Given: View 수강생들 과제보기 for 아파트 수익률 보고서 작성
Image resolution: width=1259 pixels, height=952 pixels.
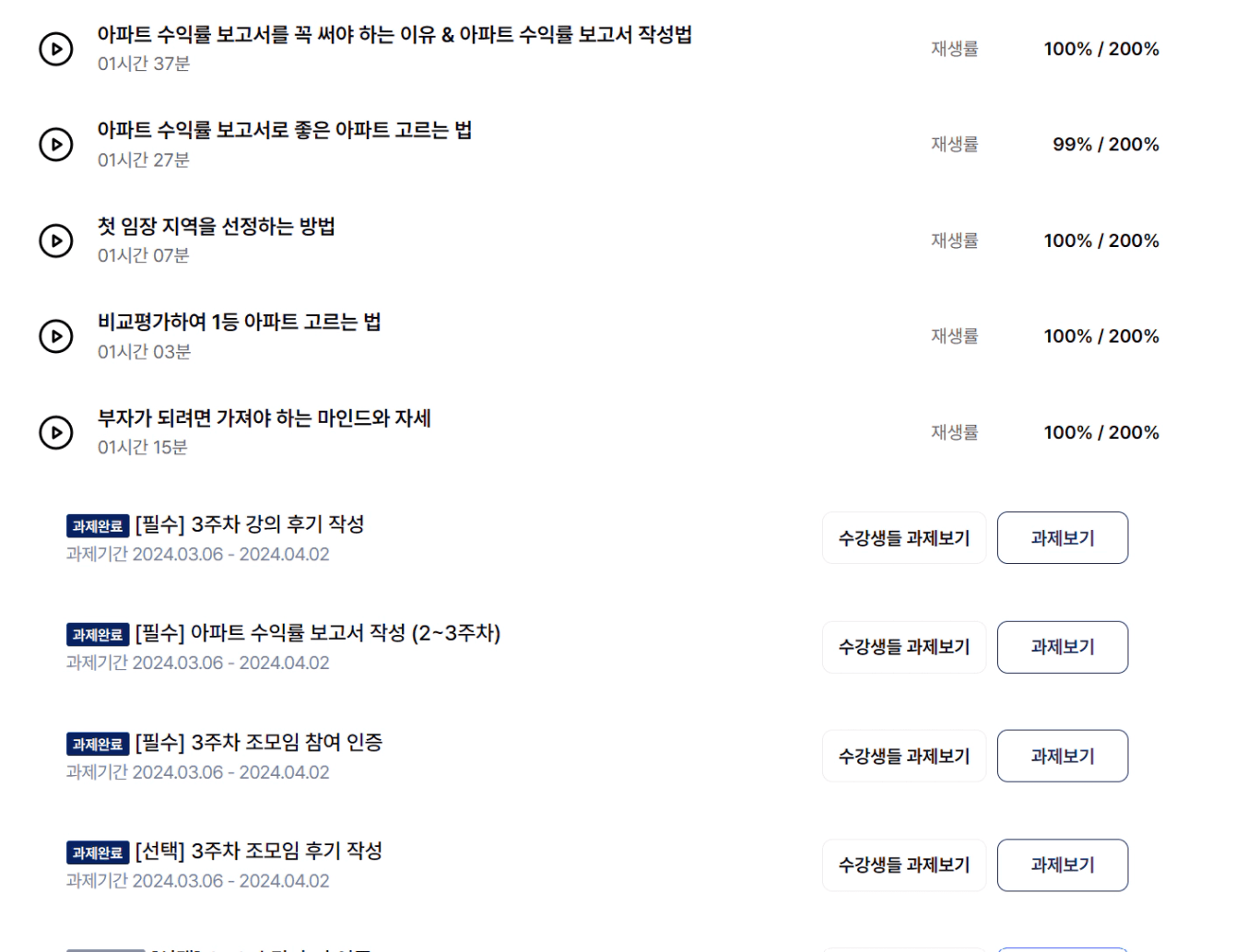Looking at the screenshot, I should point(904,647).
